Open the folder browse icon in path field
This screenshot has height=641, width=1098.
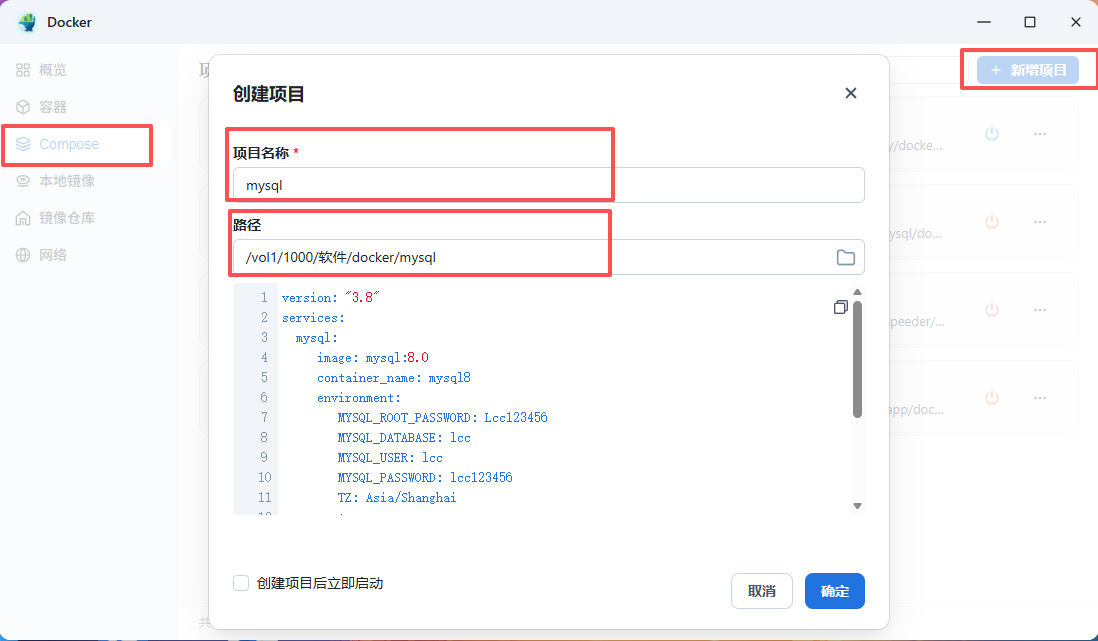[x=845, y=257]
